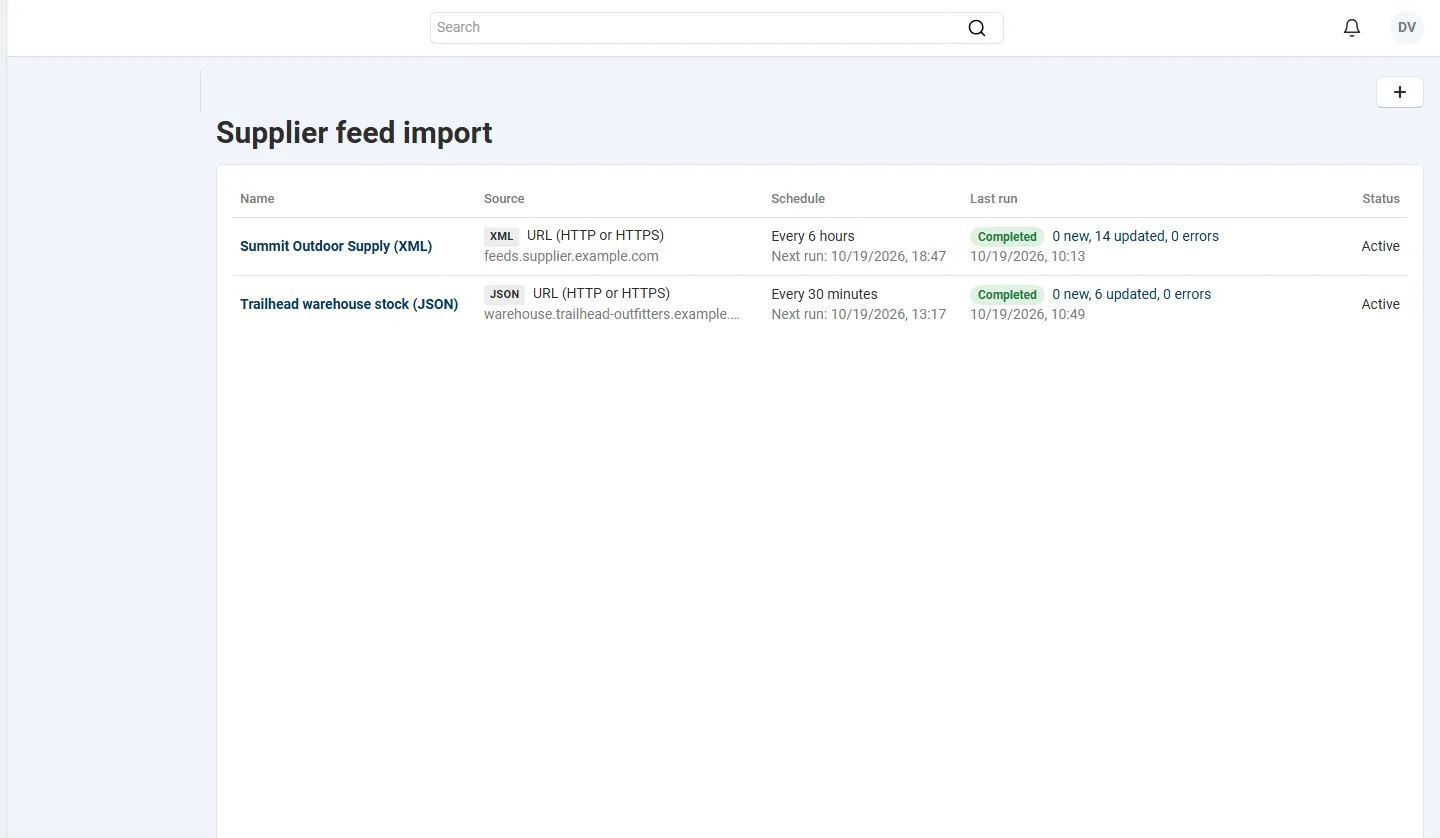Click last run date 10/19/2026, 10:49

1027,314
